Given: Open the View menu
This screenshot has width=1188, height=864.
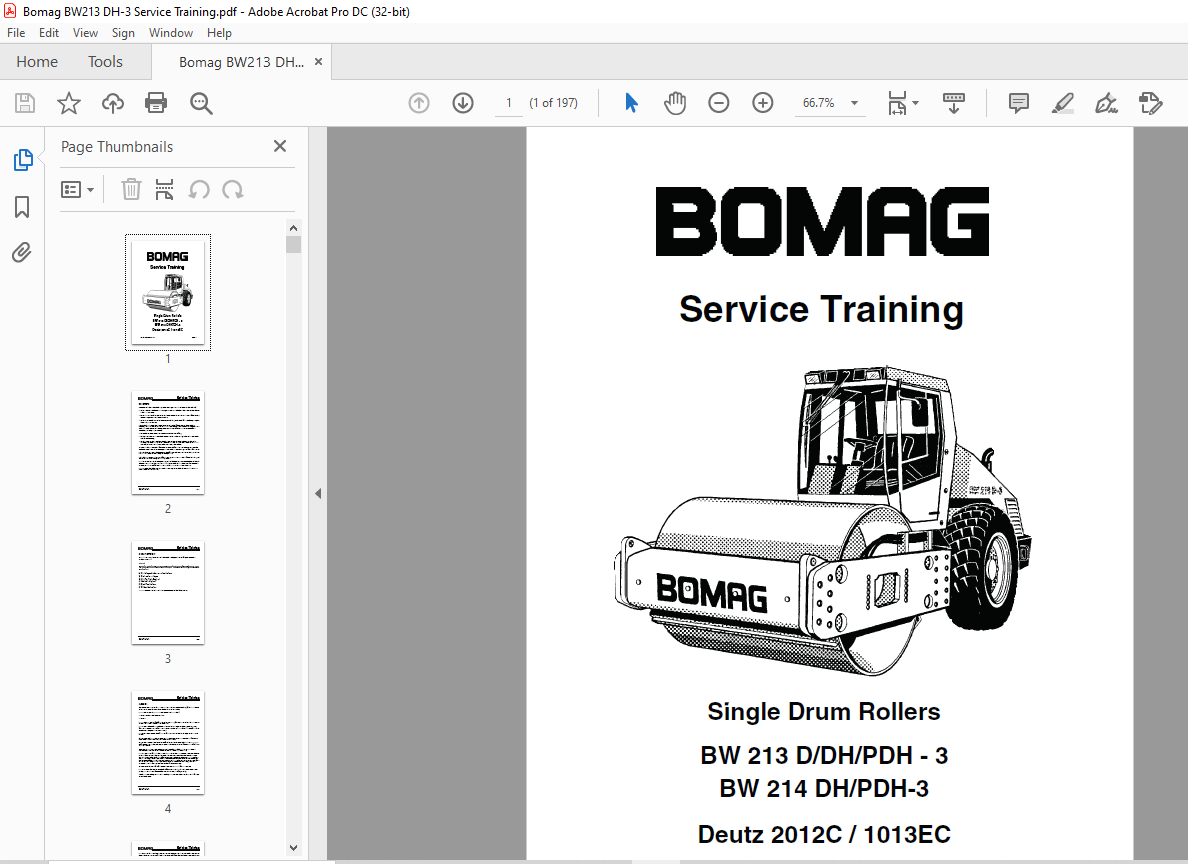Looking at the screenshot, I should point(85,33).
